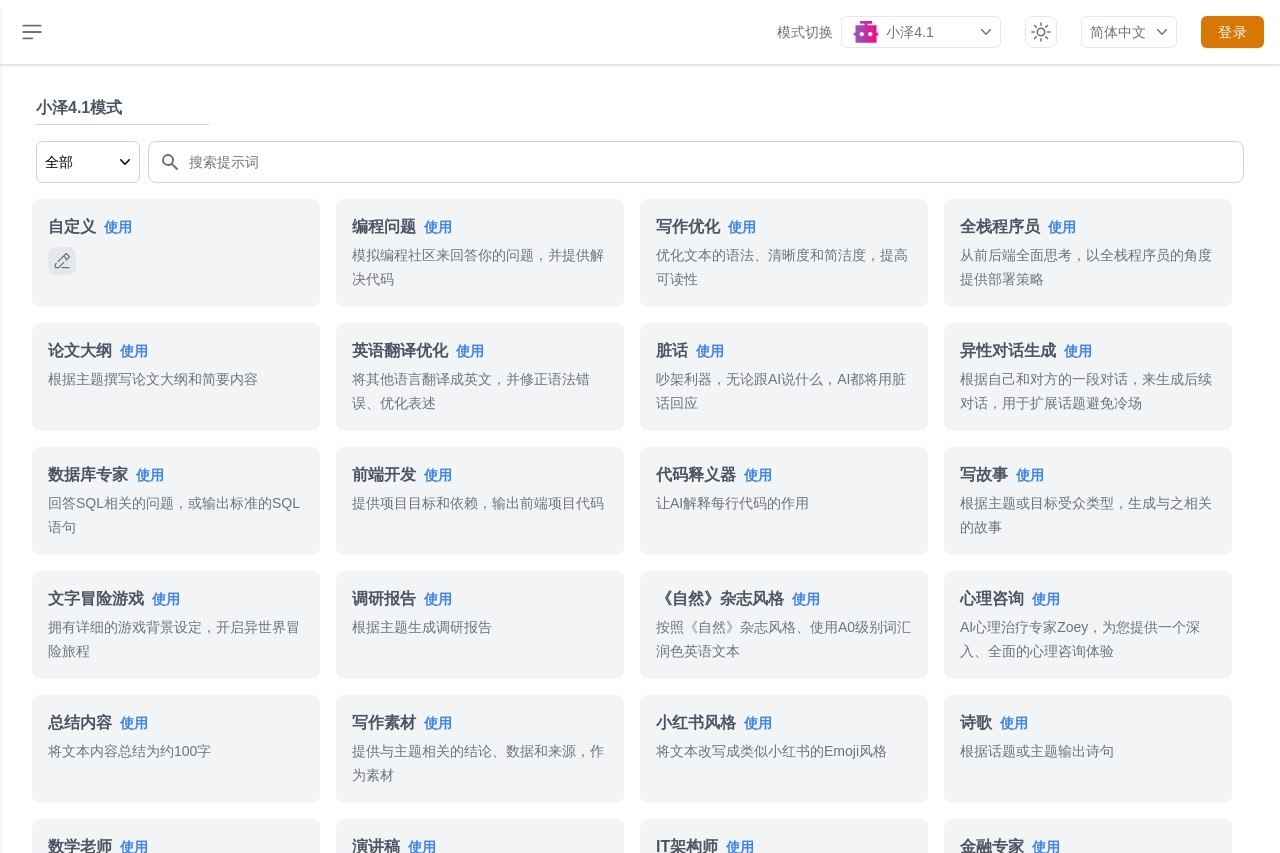Viewport: 1280px width, 853px height.
Task: Click 使用 for 写作素材
Action: click(x=438, y=723)
